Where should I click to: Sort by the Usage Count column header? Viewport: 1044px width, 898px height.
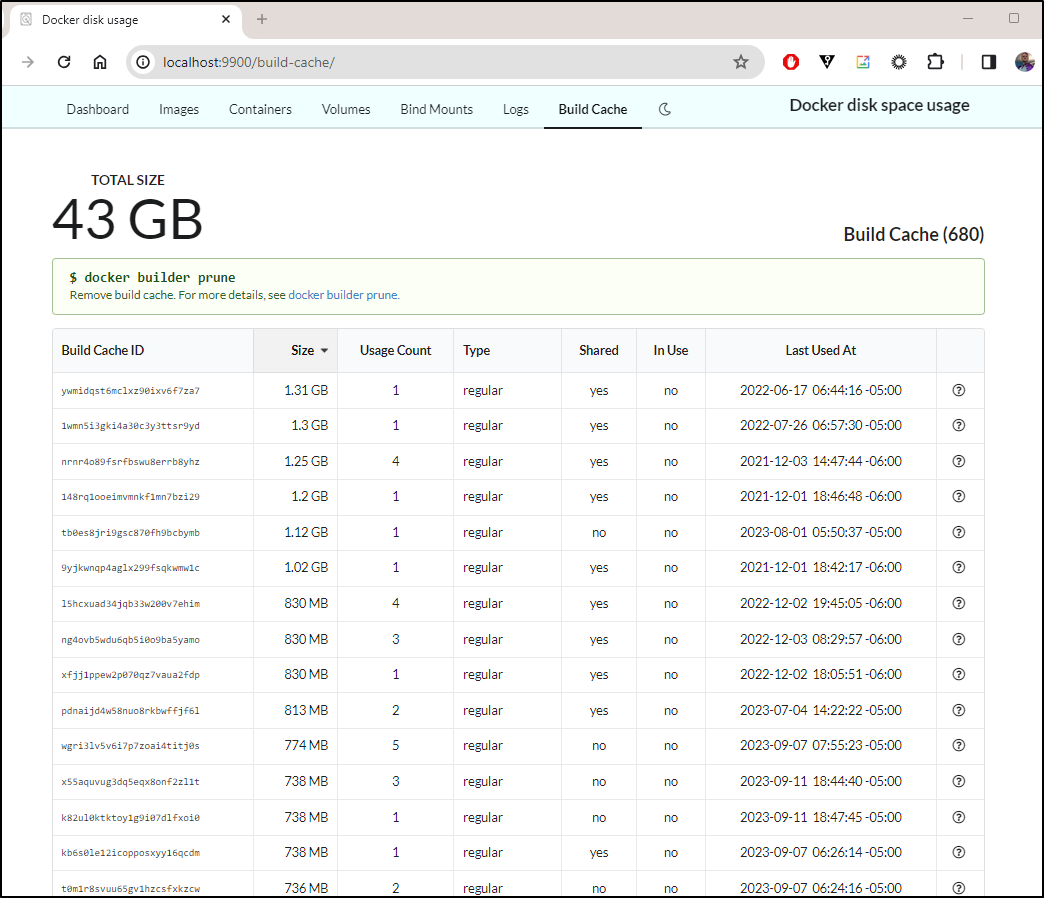395,350
